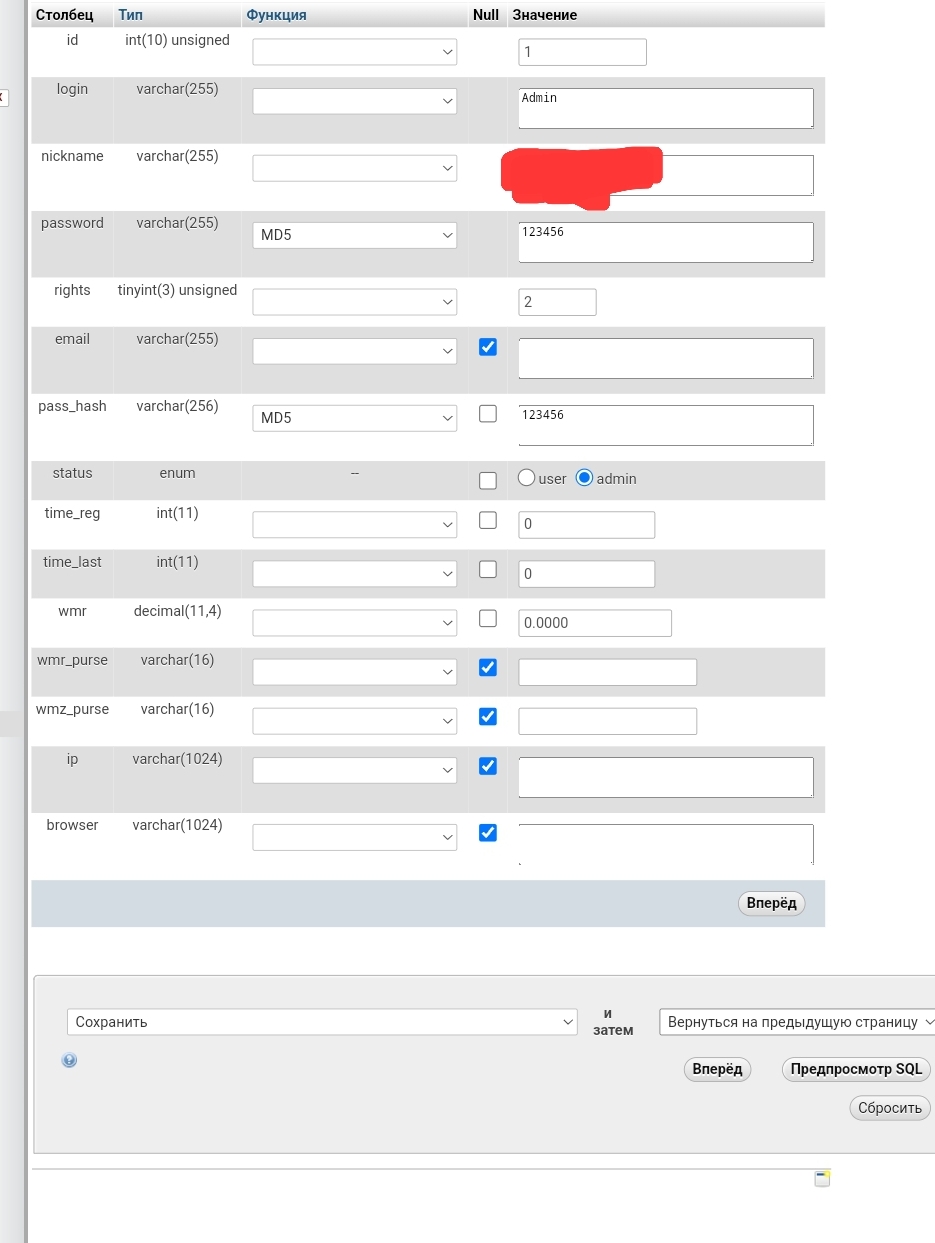Open the function dropdown for login row
This screenshot has width=935, height=1243.
pyautogui.click(x=354, y=101)
